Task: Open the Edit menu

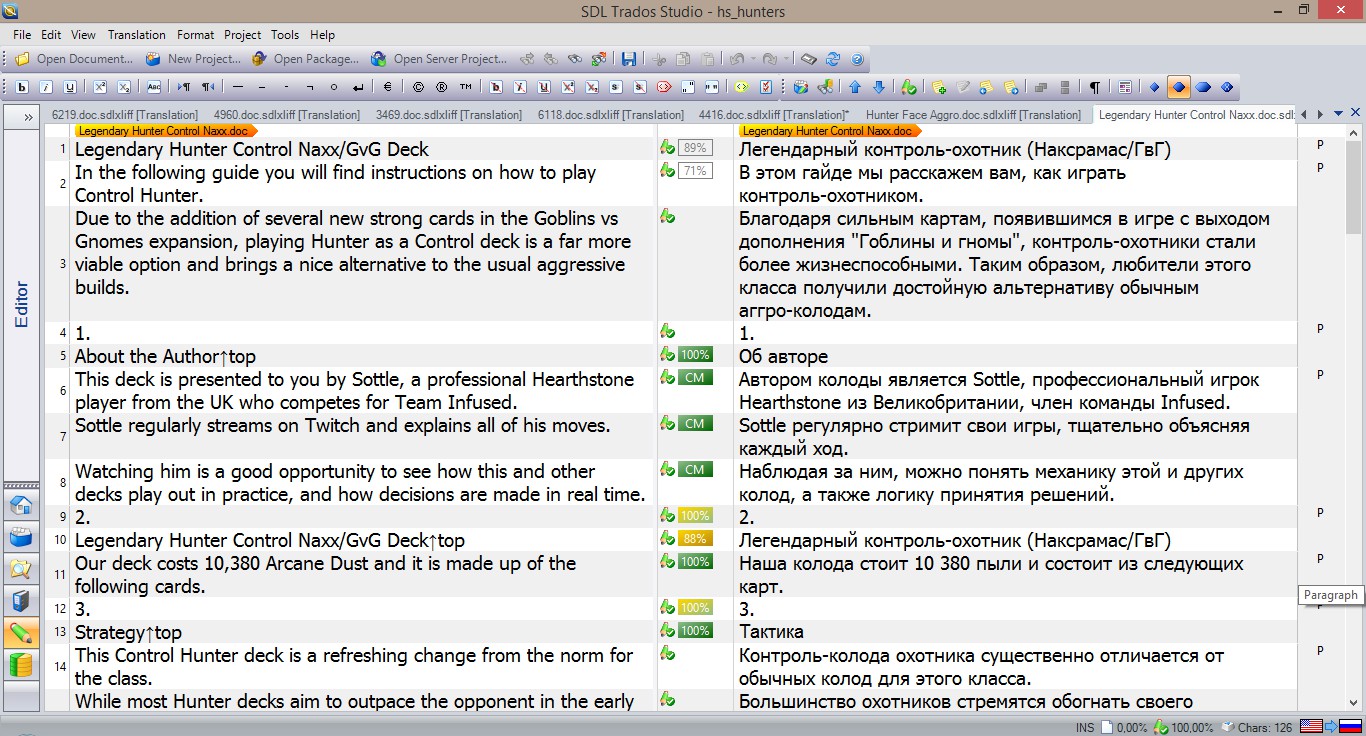Action: click(51, 35)
